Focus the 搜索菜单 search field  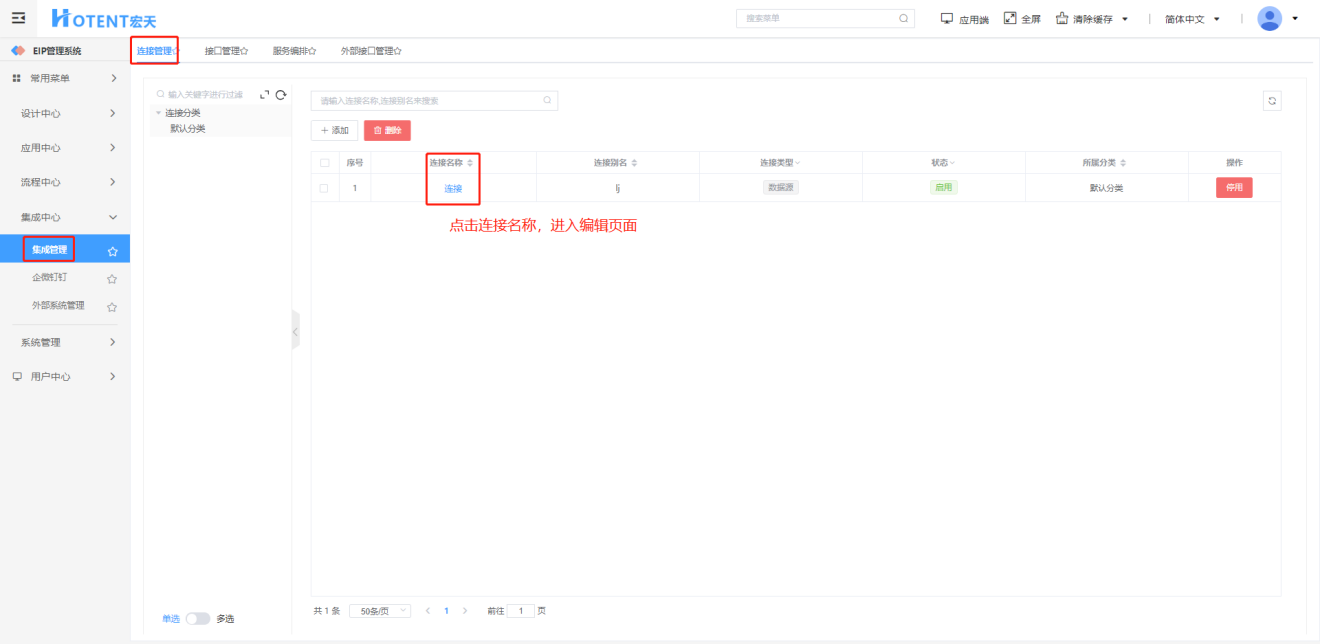[x=825, y=18]
